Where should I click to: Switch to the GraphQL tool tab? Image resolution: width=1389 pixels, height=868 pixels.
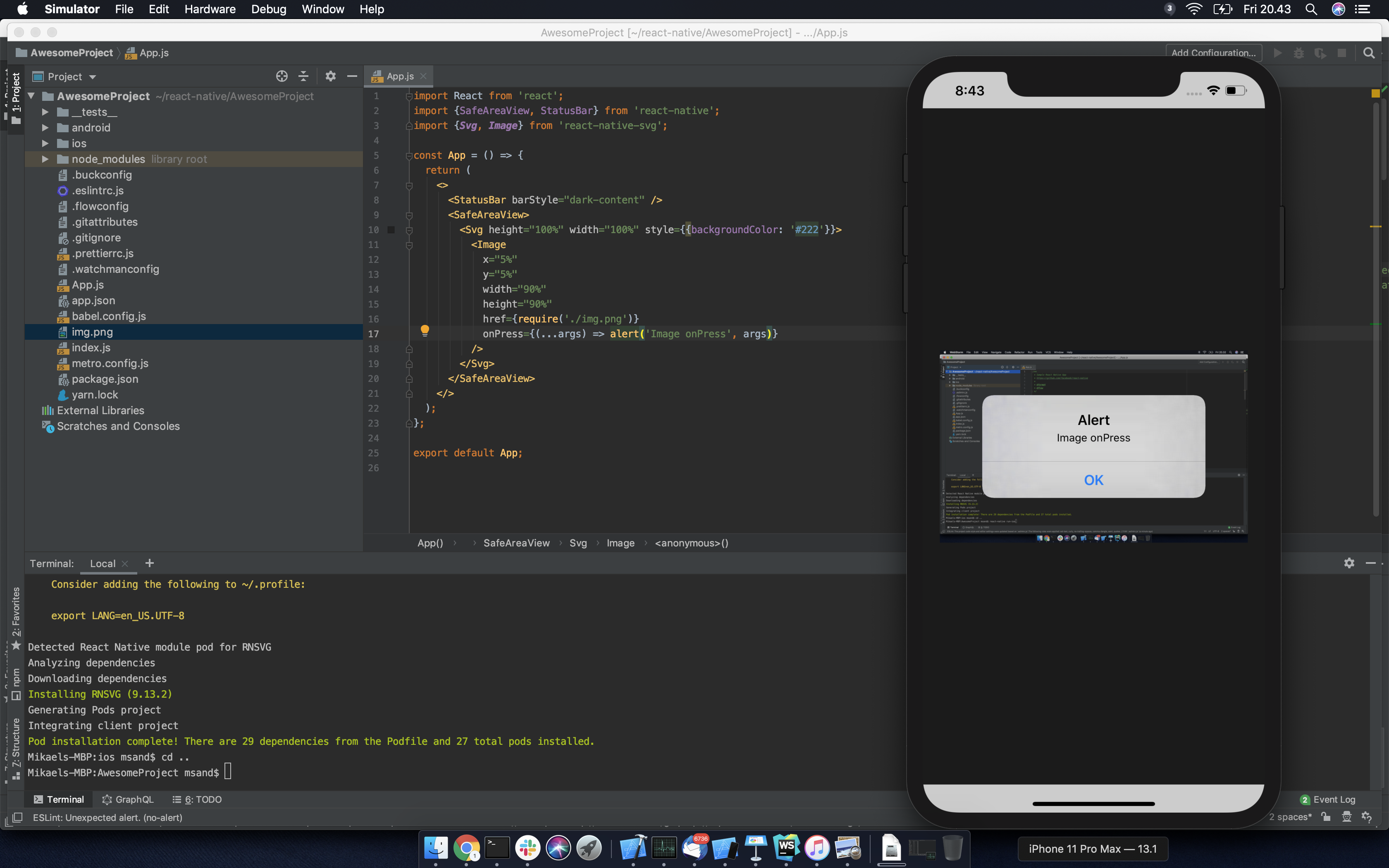(128, 799)
